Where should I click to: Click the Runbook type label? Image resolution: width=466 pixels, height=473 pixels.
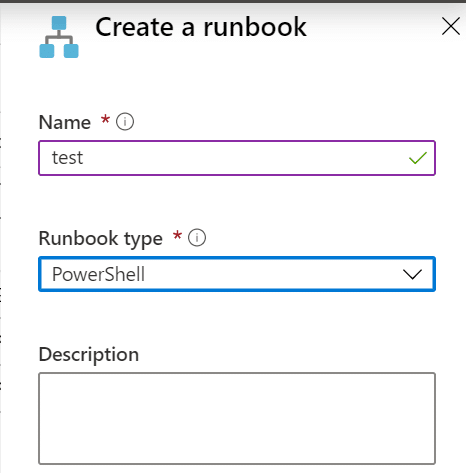pos(101,238)
